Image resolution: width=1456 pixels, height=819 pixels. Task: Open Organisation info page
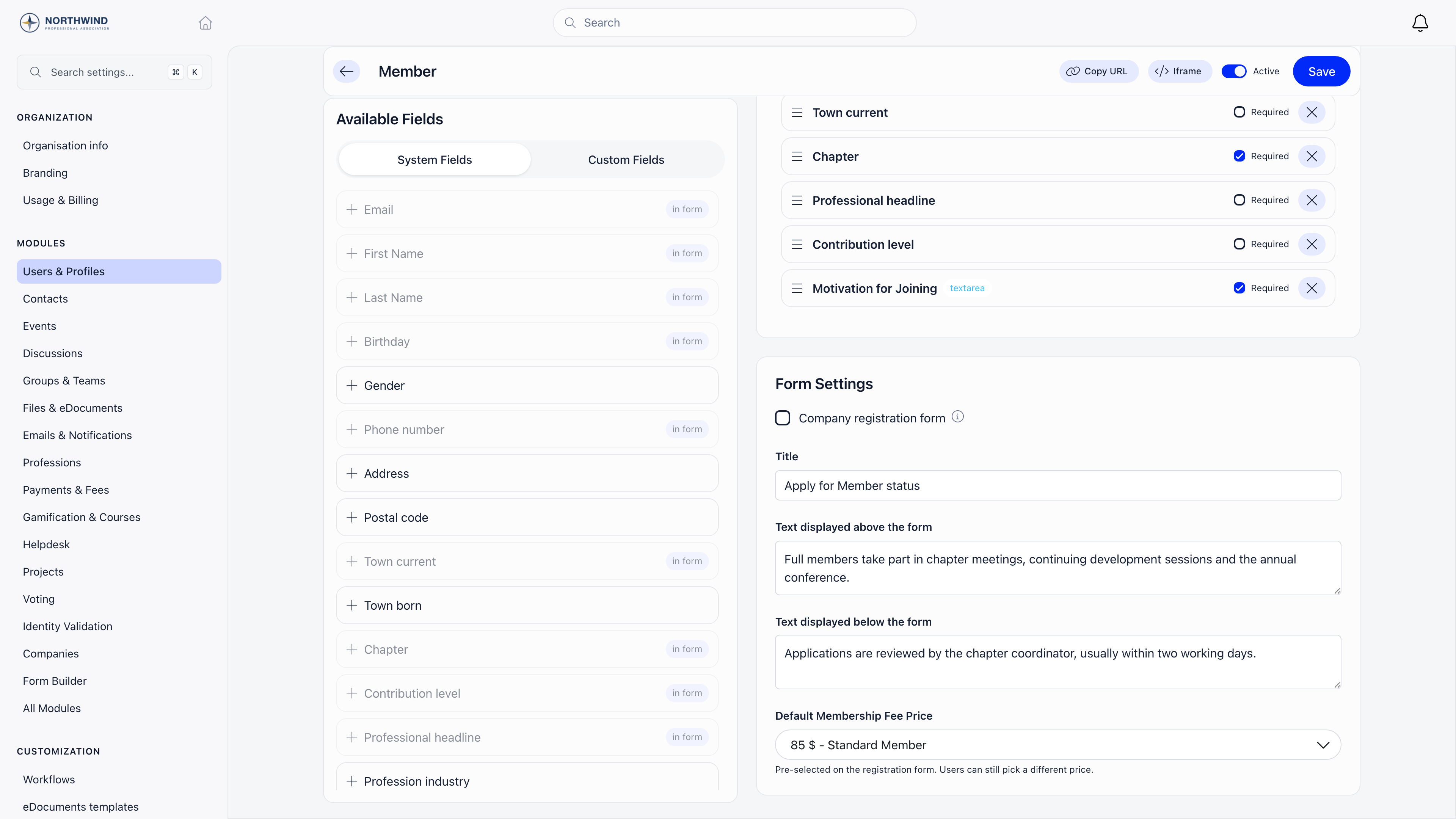pos(65,146)
